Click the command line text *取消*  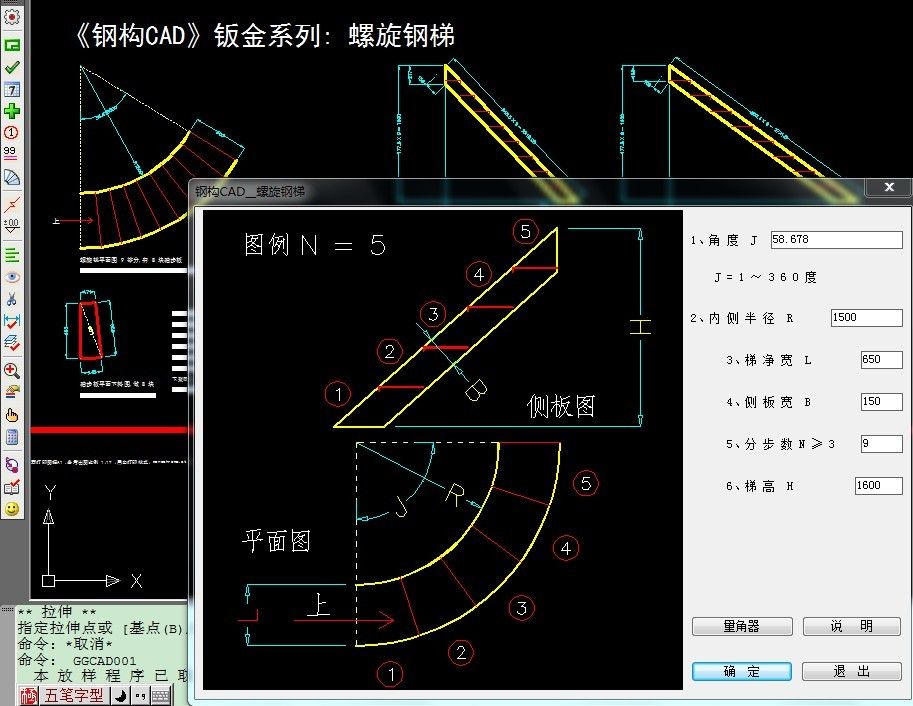[89, 644]
